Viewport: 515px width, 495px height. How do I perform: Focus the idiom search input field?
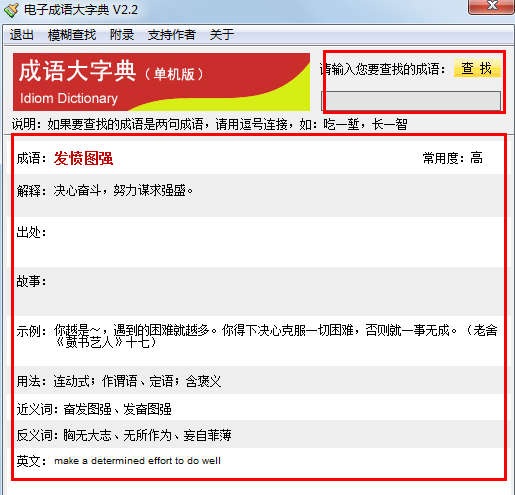(x=411, y=101)
